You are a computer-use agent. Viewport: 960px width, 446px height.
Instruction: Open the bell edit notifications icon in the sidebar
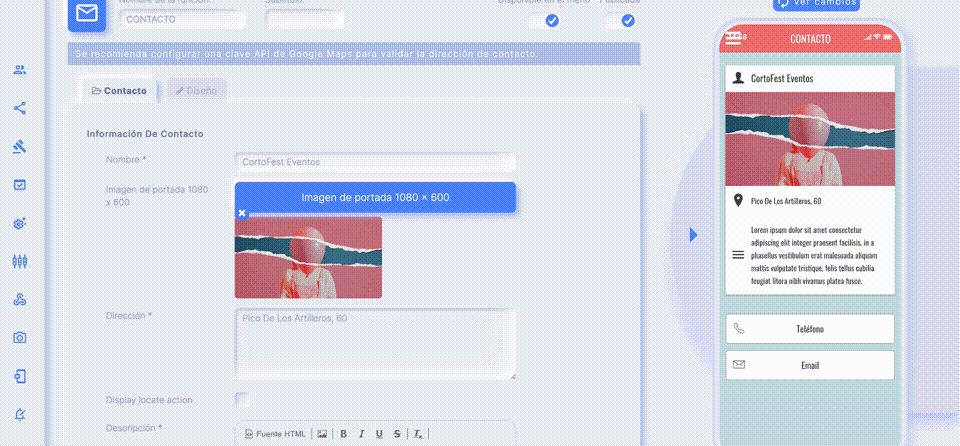(x=20, y=414)
